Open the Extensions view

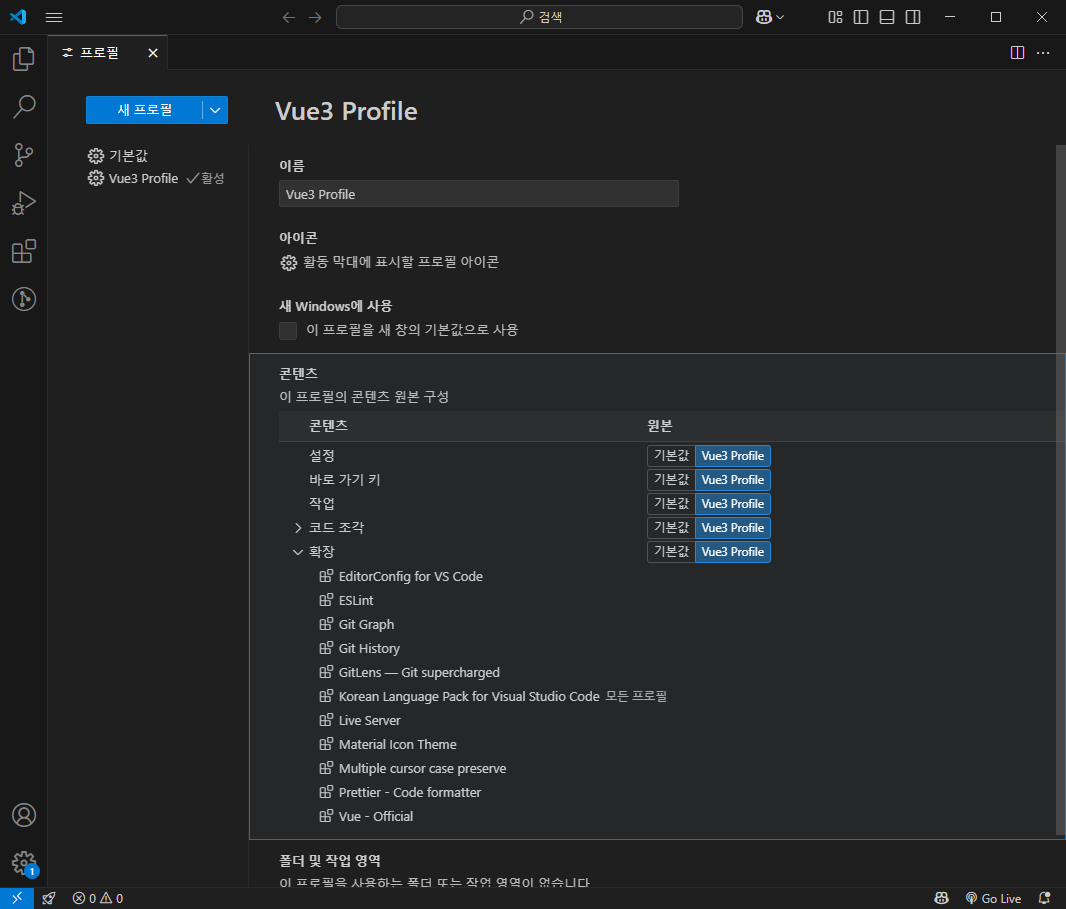[x=24, y=252]
